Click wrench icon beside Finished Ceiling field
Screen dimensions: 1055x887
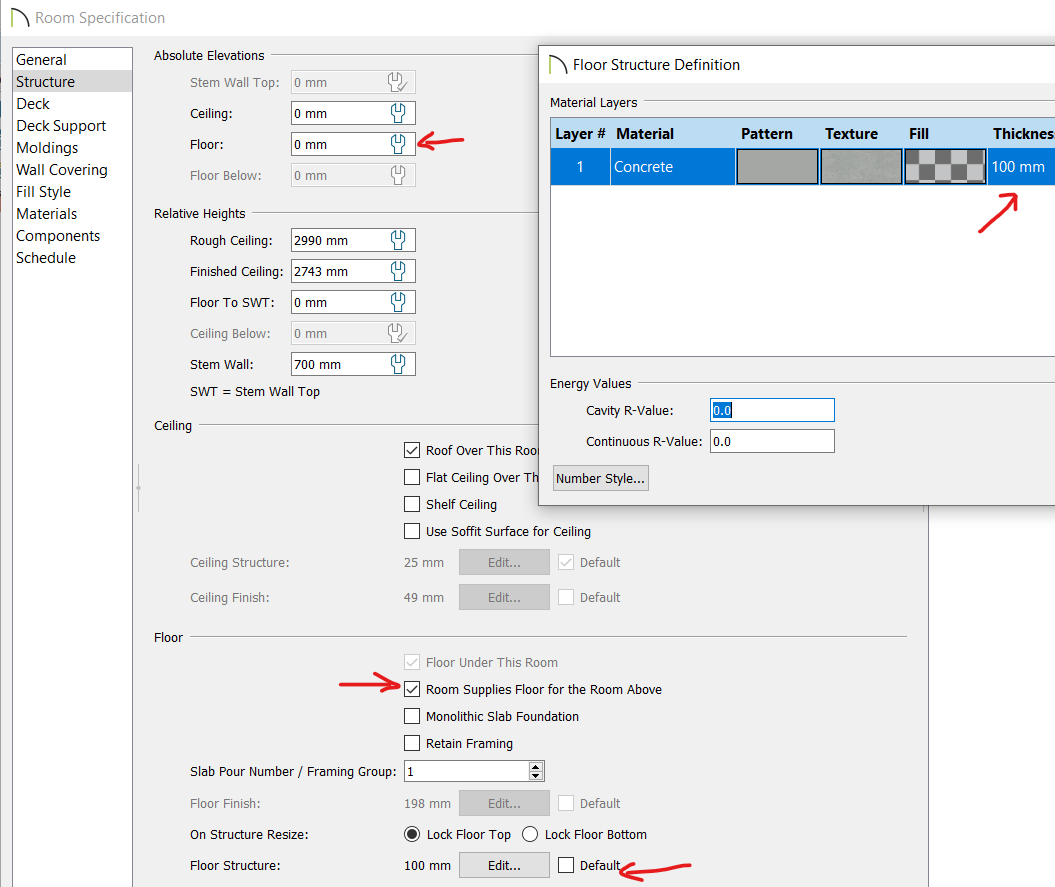(398, 271)
